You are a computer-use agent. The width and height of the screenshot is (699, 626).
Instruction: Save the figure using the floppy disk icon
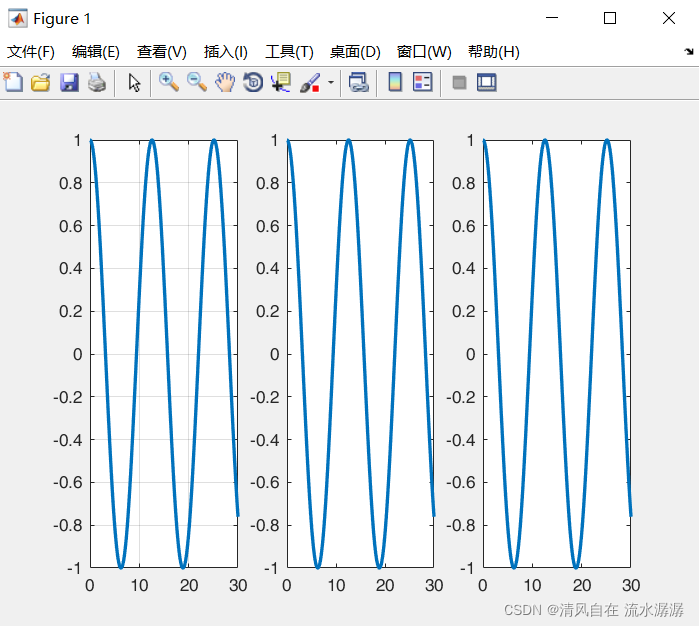tap(69, 83)
